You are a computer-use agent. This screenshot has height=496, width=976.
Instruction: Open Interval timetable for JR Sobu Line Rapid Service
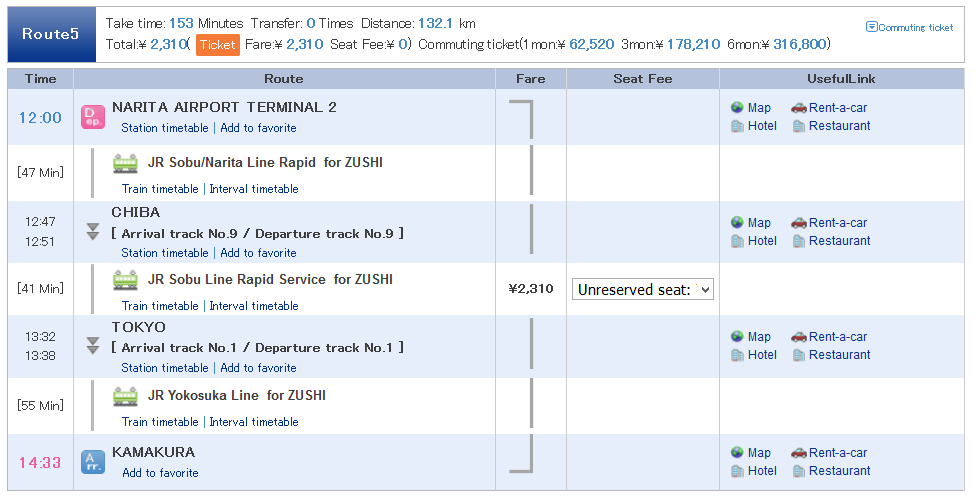(254, 306)
